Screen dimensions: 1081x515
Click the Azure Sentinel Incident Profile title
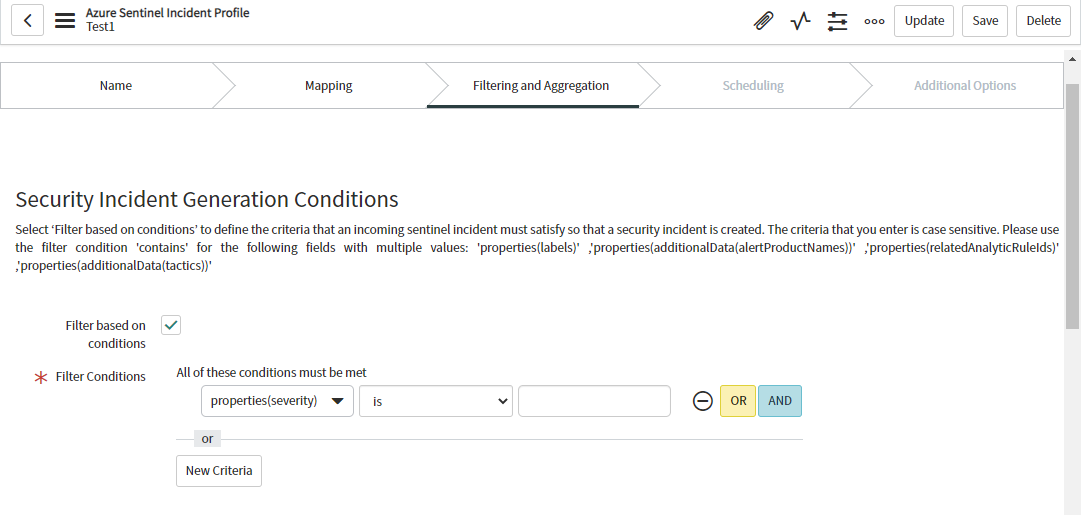(168, 12)
